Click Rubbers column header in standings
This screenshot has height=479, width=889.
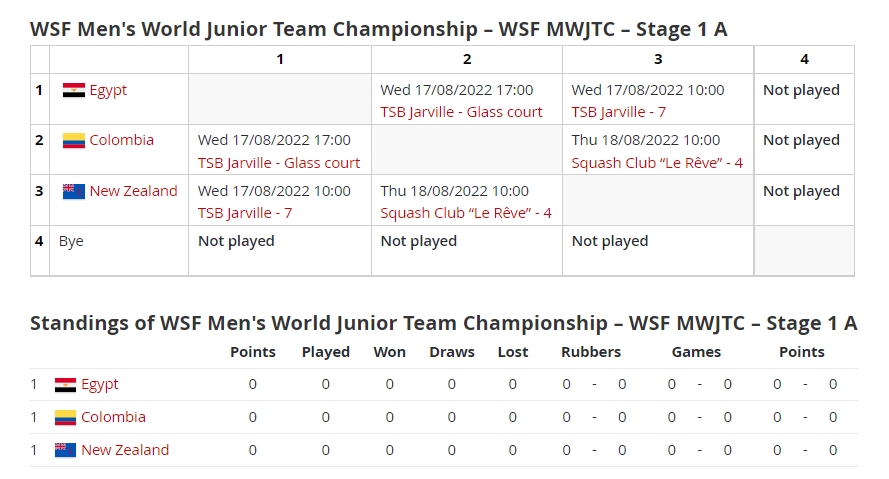pyautogui.click(x=591, y=352)
